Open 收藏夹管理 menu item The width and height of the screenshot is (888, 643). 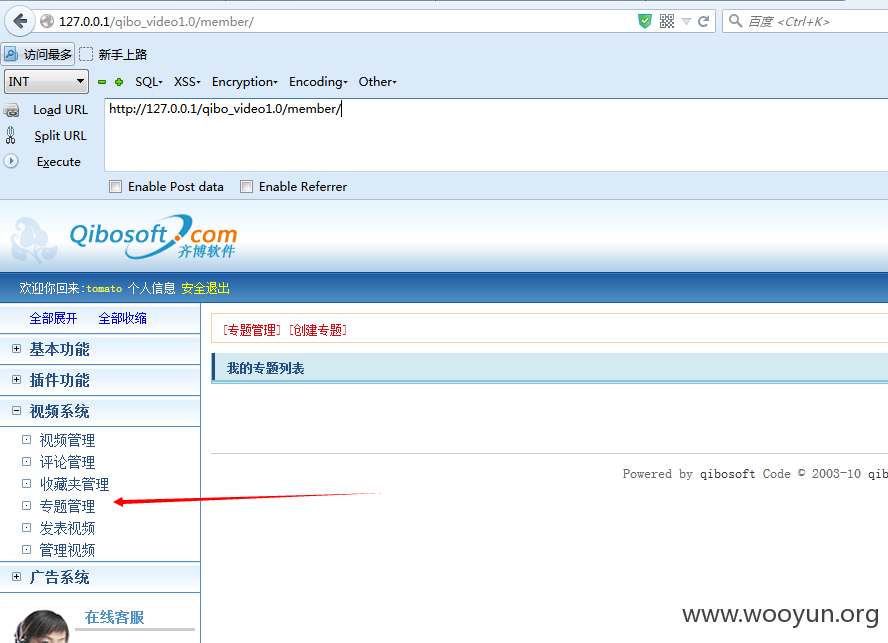(x=74, y=484)
